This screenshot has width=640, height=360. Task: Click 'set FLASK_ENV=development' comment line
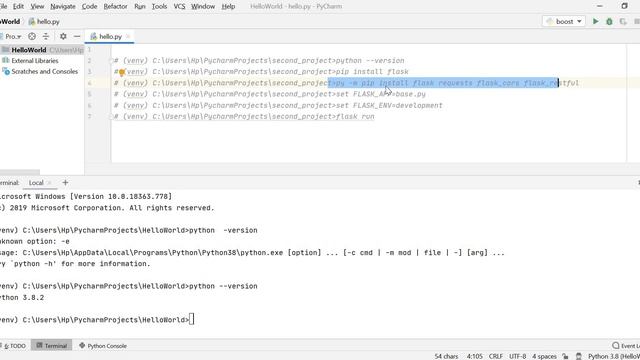click(278, 106)
